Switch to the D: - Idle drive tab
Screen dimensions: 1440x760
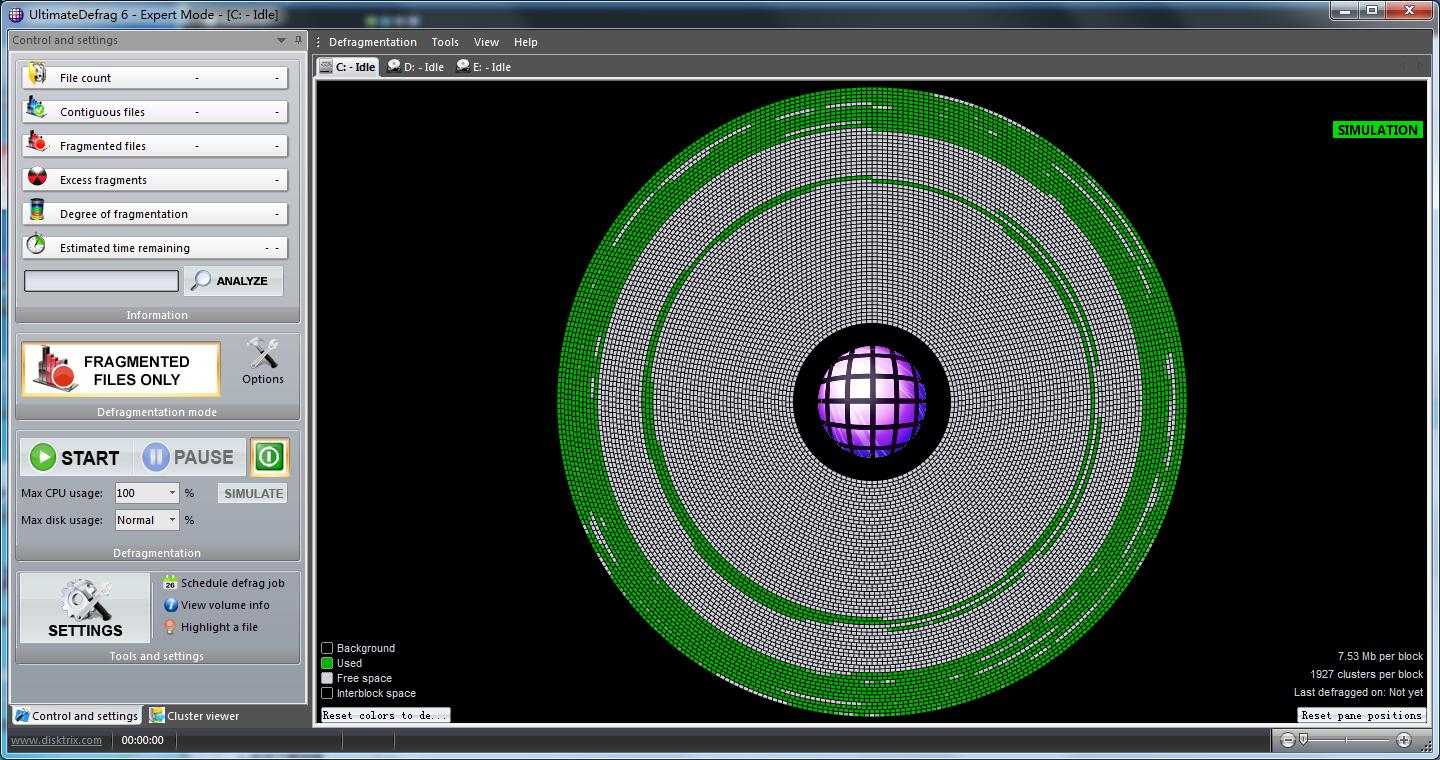(x=416, y=67)
